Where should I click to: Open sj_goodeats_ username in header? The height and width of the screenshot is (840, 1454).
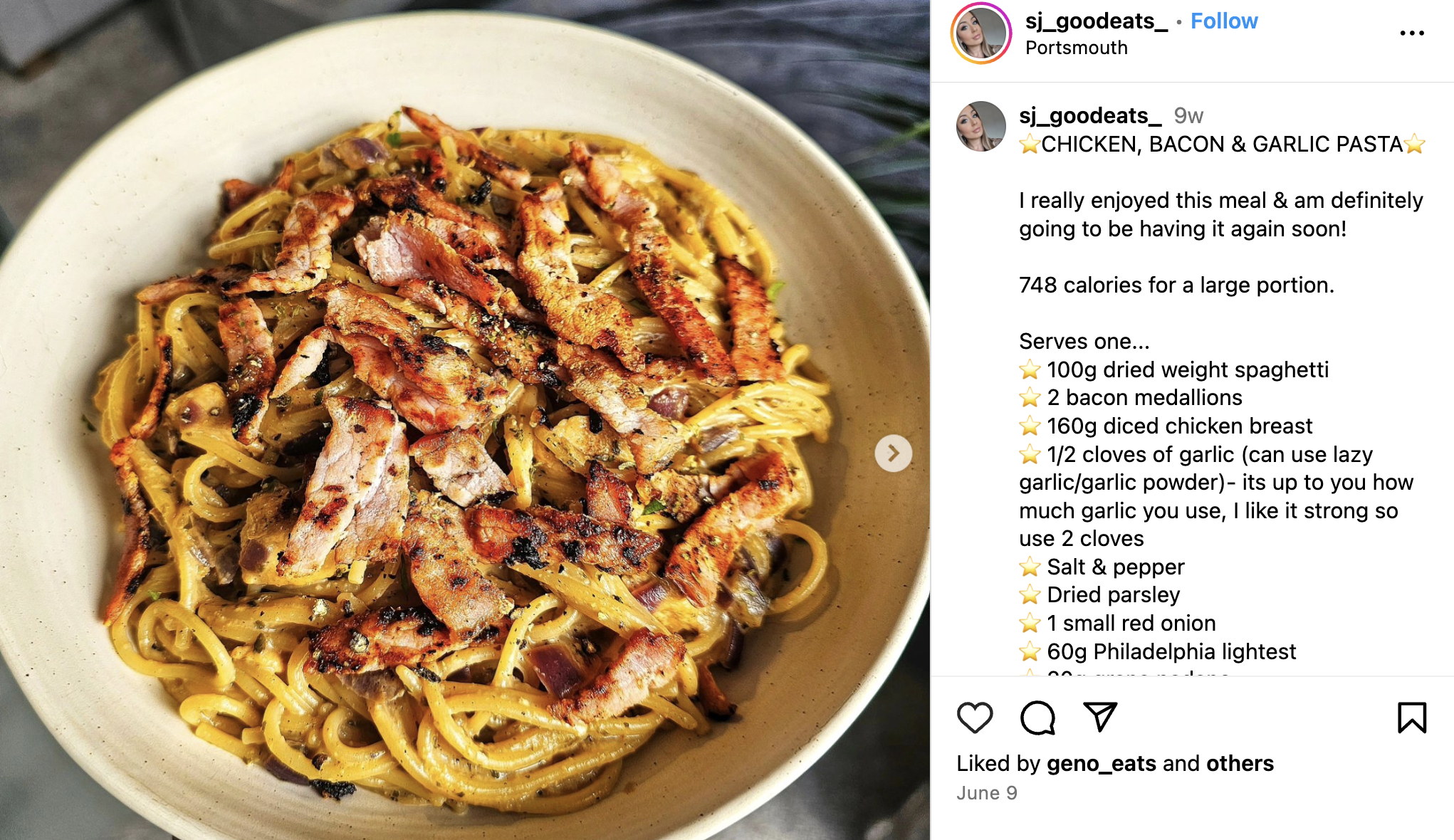pos(1097,21)
